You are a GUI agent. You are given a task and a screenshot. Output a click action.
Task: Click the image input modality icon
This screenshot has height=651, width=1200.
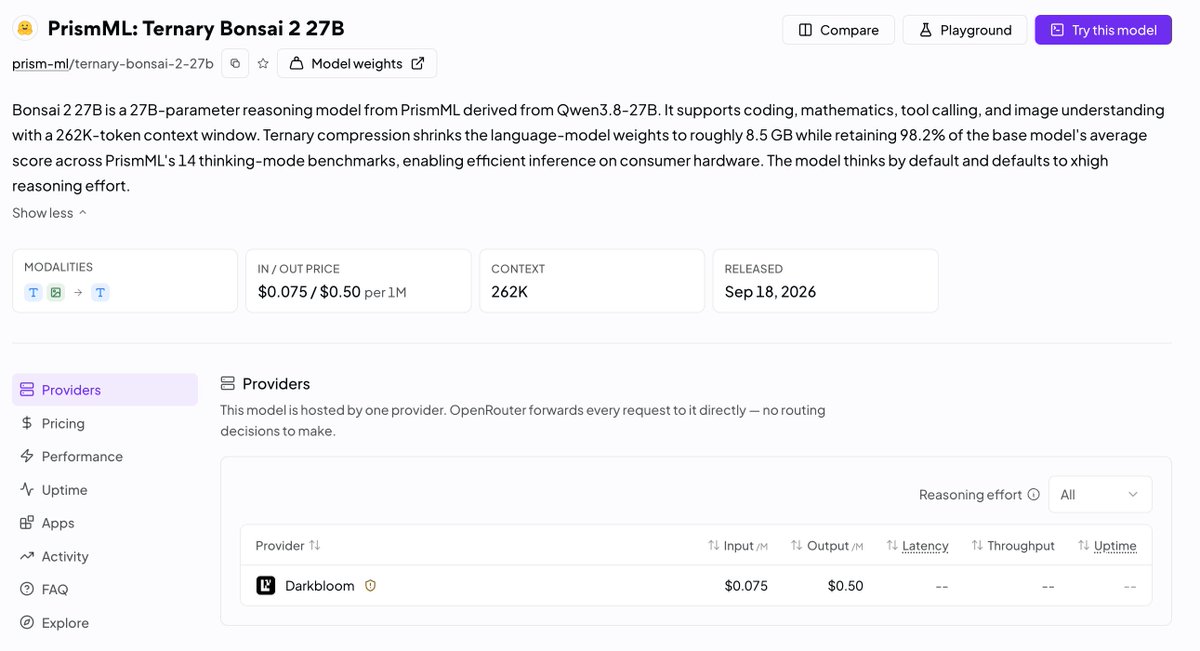(x=56, y=293)
